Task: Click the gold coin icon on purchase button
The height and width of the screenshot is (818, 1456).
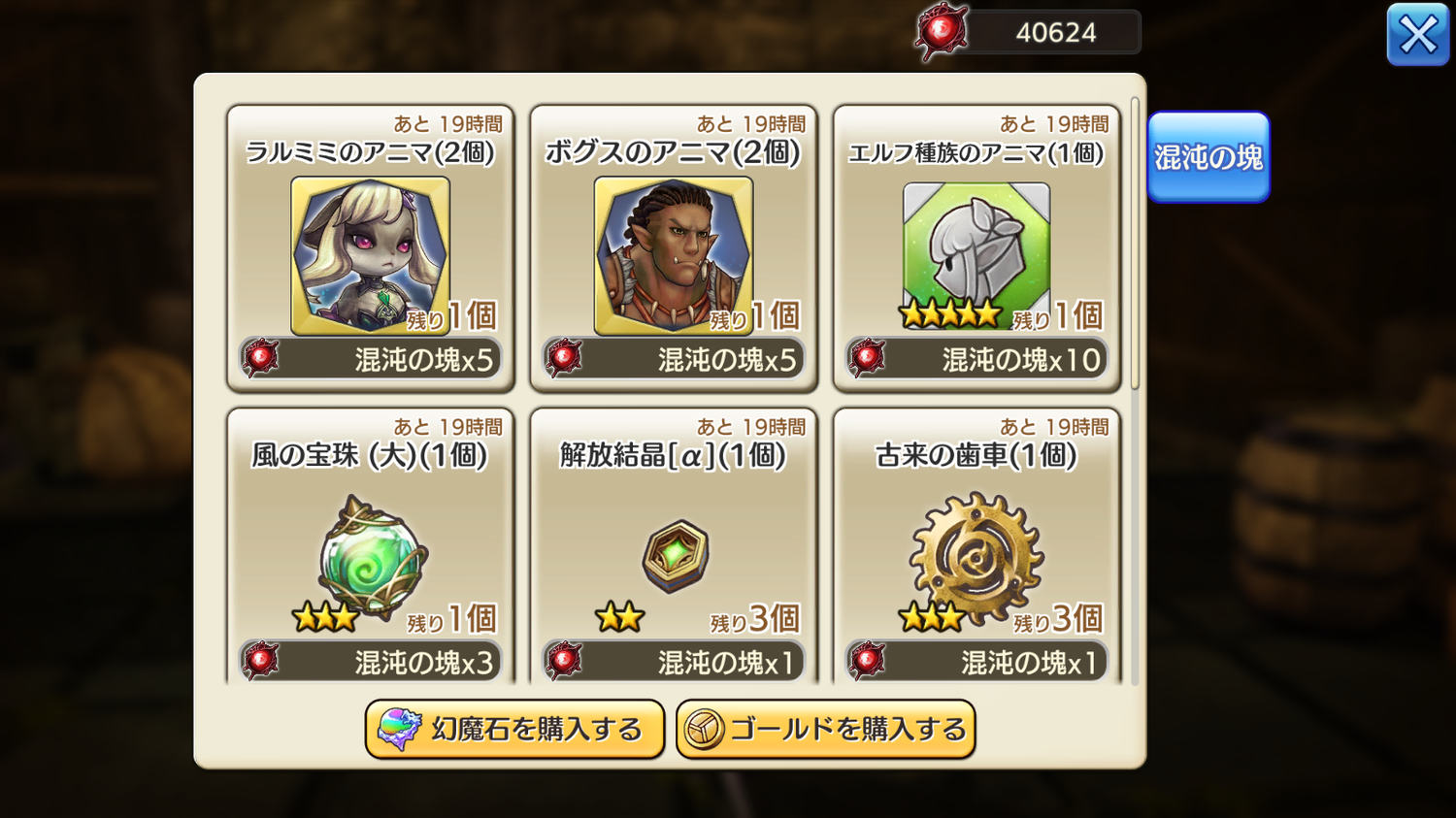Action: point(704,729)
